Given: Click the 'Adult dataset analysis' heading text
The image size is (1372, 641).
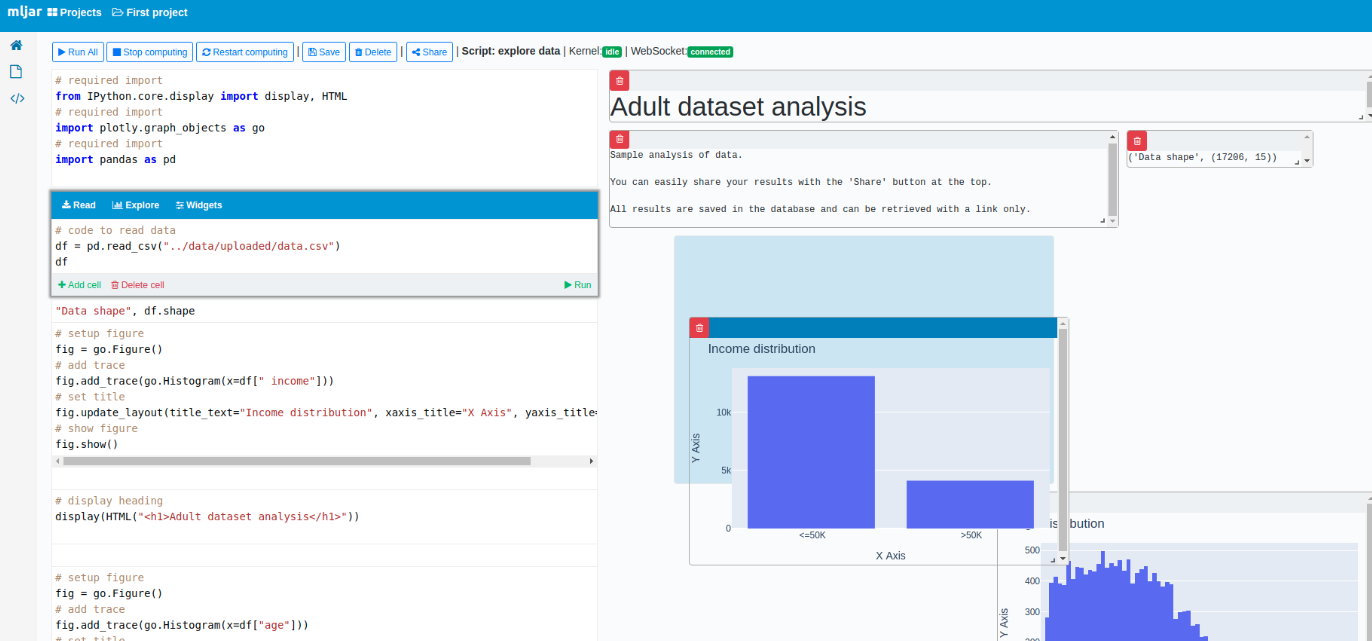Looking at the screenshot, I should (738, 106).
